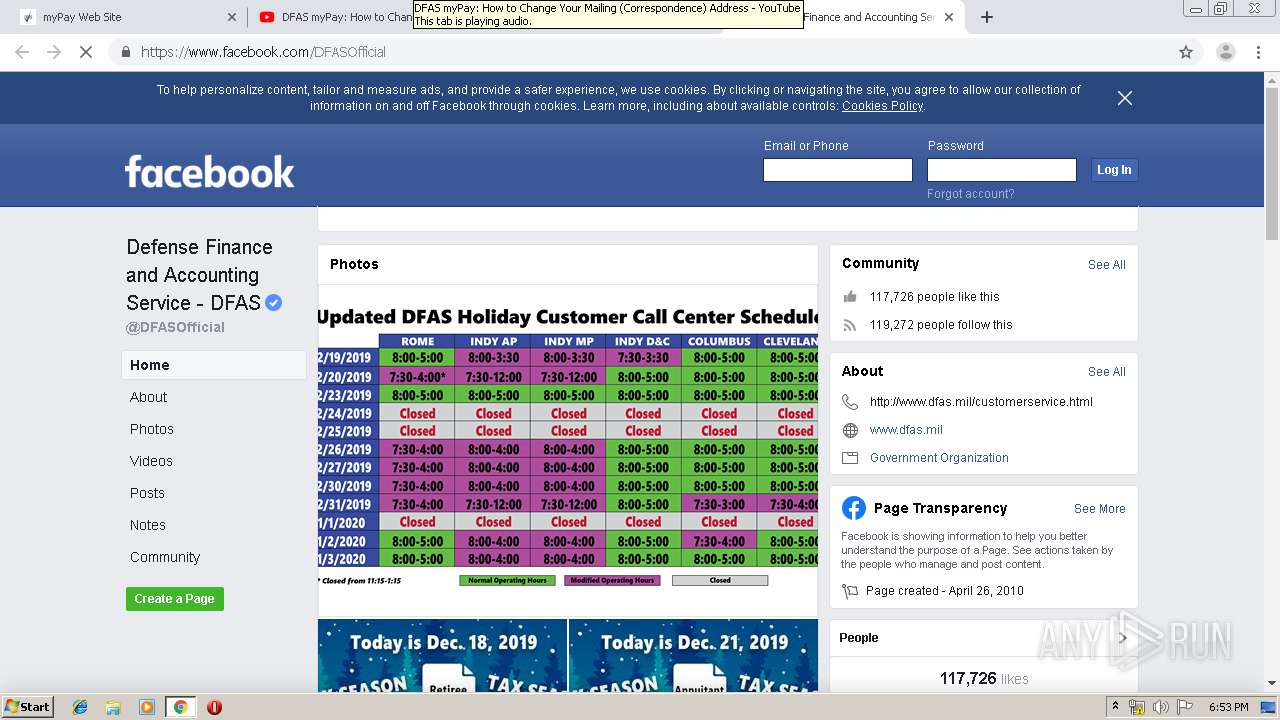Open the Dec. 18, 2019 photo
Screen dimensions: 1280x720
[x=442, y=656]
